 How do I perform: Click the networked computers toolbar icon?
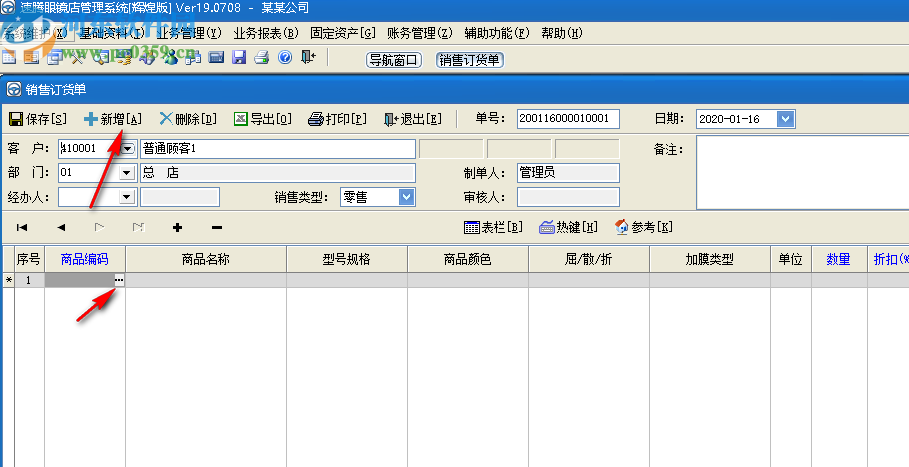192,57
